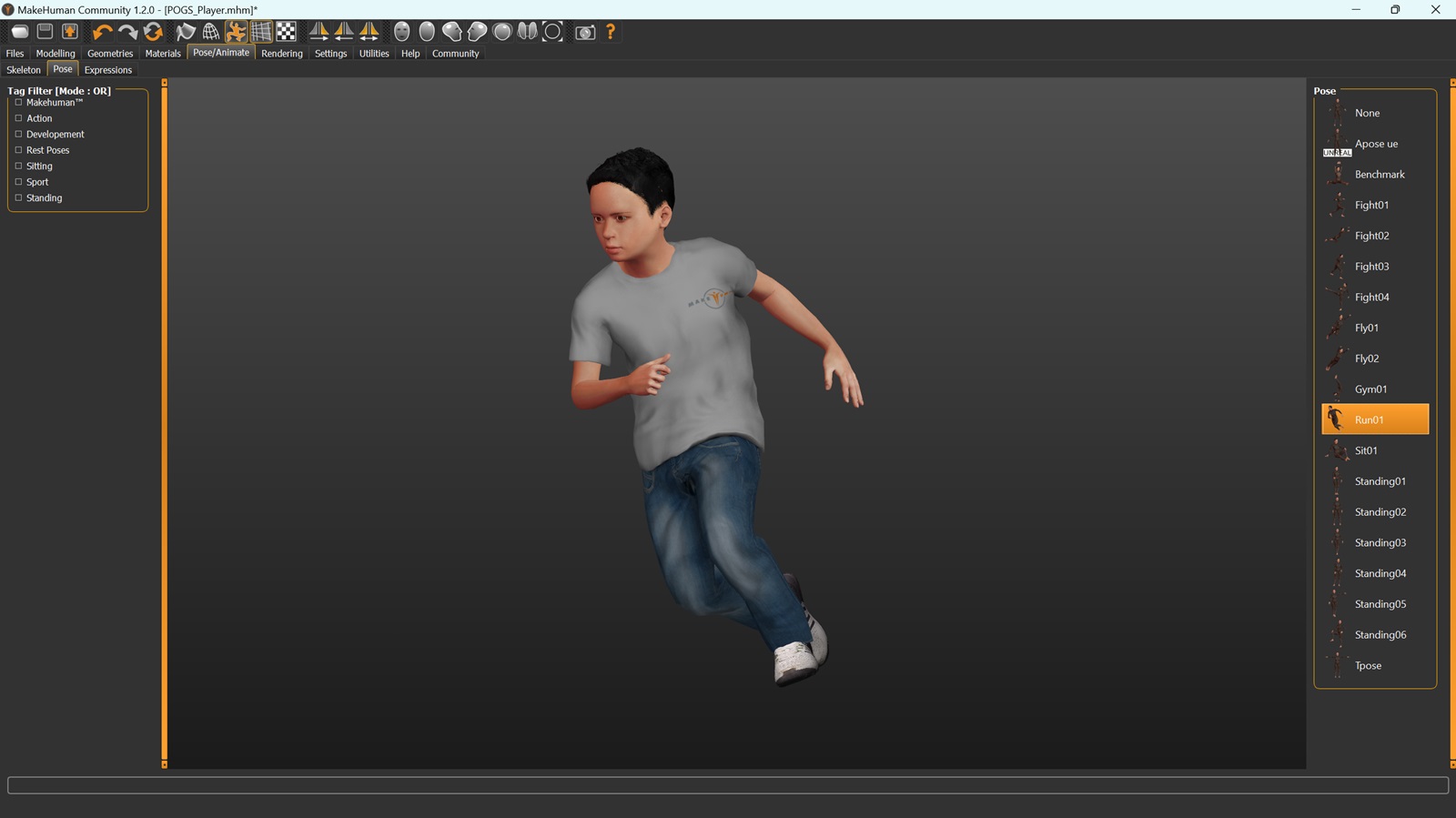Select the Pose/Animate tab
Screen dimensions: 1456x818
221,53
